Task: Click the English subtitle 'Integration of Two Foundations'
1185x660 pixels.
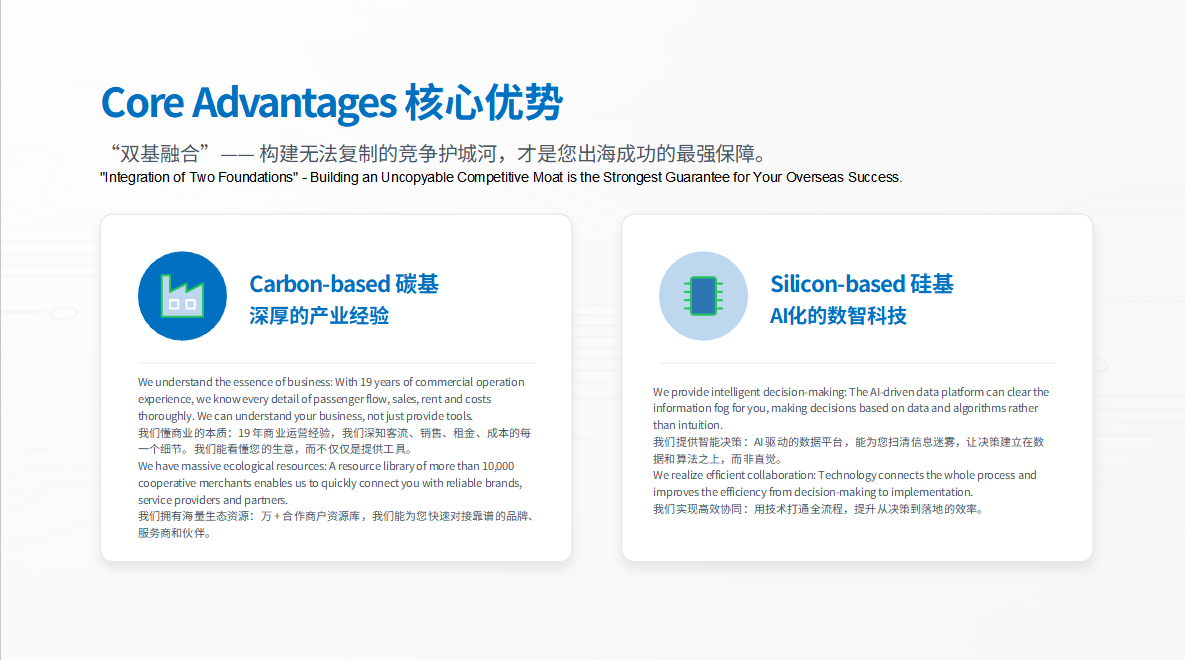Action: point(501,178)
